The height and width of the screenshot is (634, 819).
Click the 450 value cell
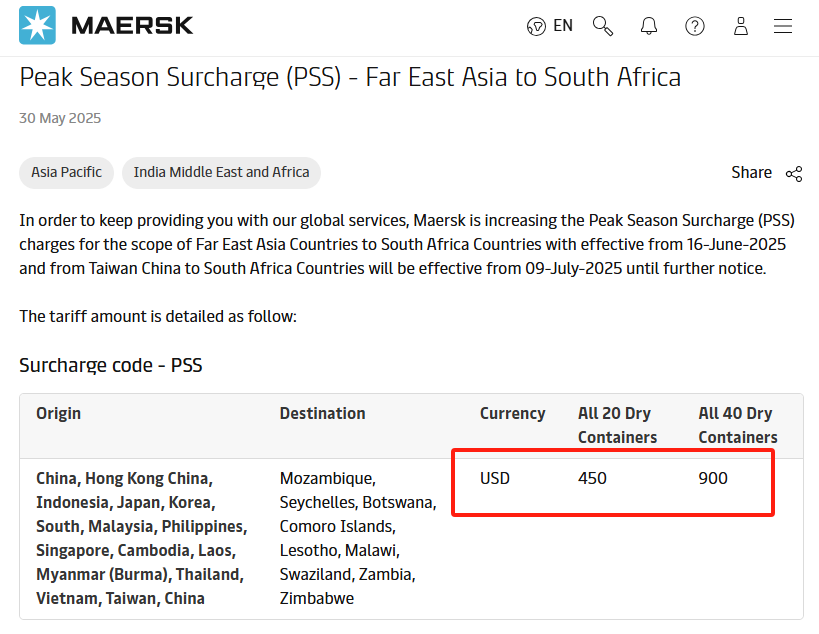click(x=592, y=478)
